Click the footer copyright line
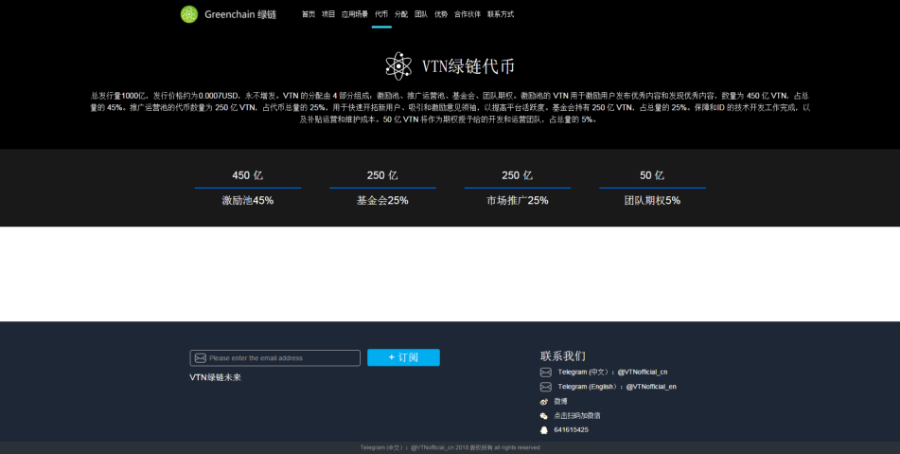The height and width of the screenshot is (454, 900). click(x=450, y=448)
